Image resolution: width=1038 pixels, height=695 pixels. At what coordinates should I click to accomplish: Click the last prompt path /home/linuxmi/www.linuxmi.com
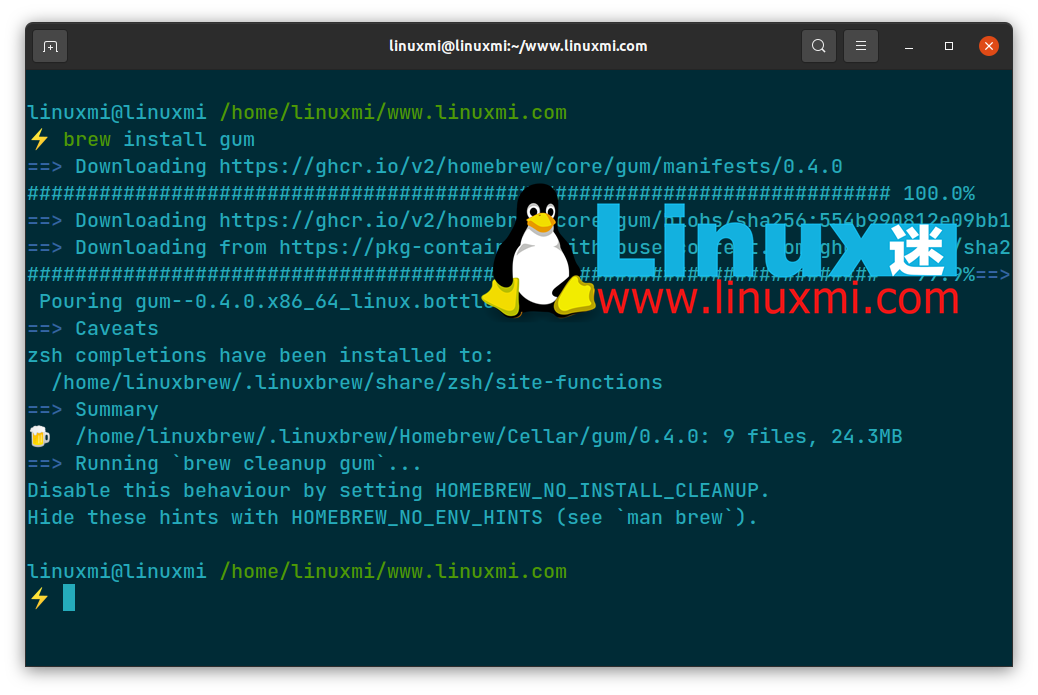coord(393,572)
